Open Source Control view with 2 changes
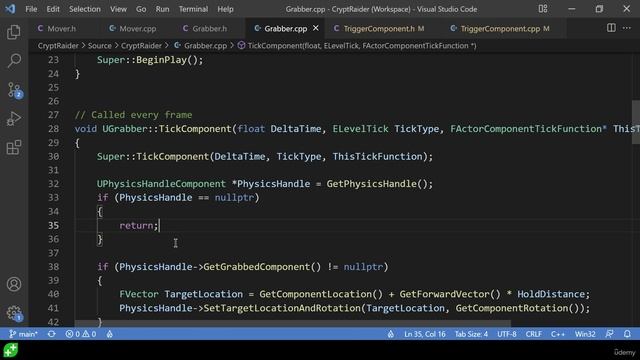Viewport: 640px width, 360px height. click(14, 90)
